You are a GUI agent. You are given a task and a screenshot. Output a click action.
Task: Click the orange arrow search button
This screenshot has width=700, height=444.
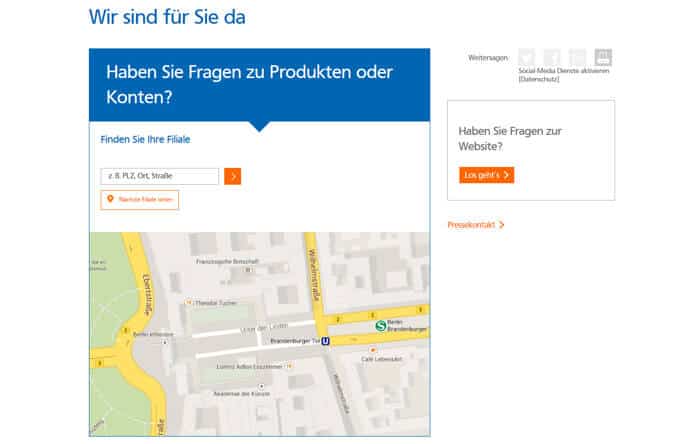click(x=233, y=176)
